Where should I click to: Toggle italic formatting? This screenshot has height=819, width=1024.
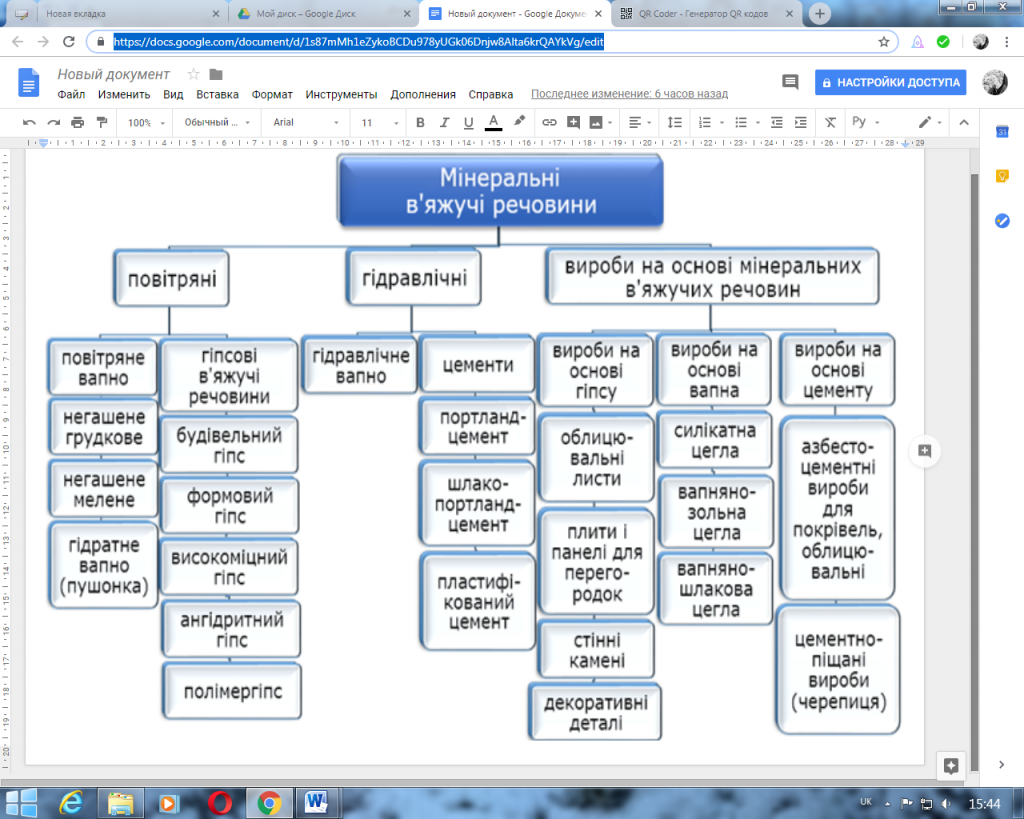(x=444, y=122)
